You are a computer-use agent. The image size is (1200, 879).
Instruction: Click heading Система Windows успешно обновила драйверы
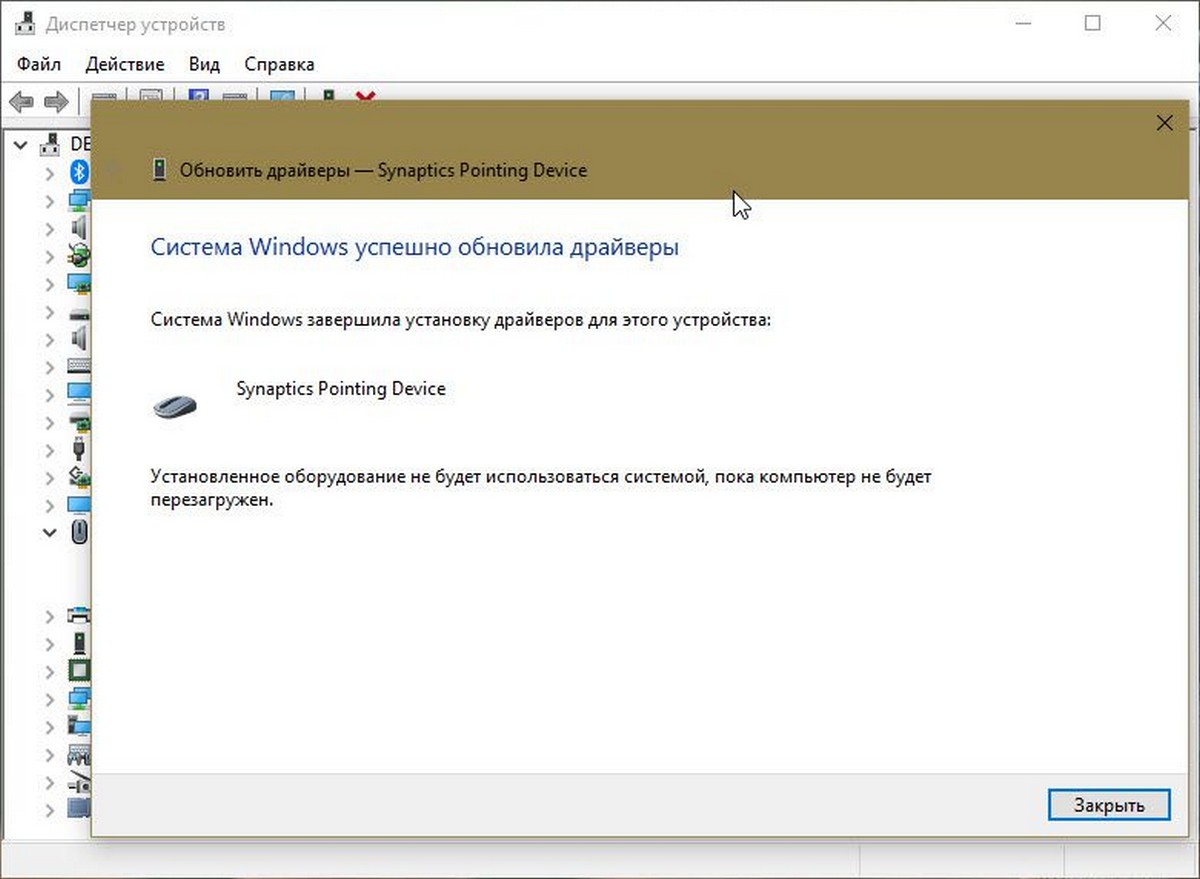coord(415,247)
